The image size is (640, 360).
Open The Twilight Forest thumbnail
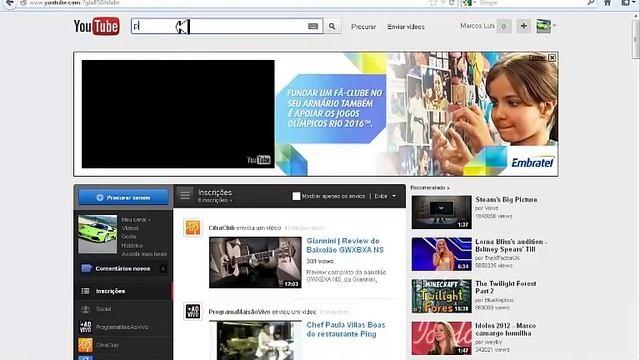(441, 296)
